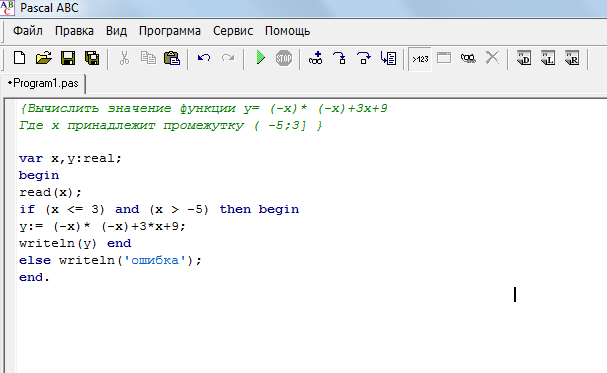Create a new file with New icon
The height and width of the screenshot is (373, 607).
[x=19, y=58]
